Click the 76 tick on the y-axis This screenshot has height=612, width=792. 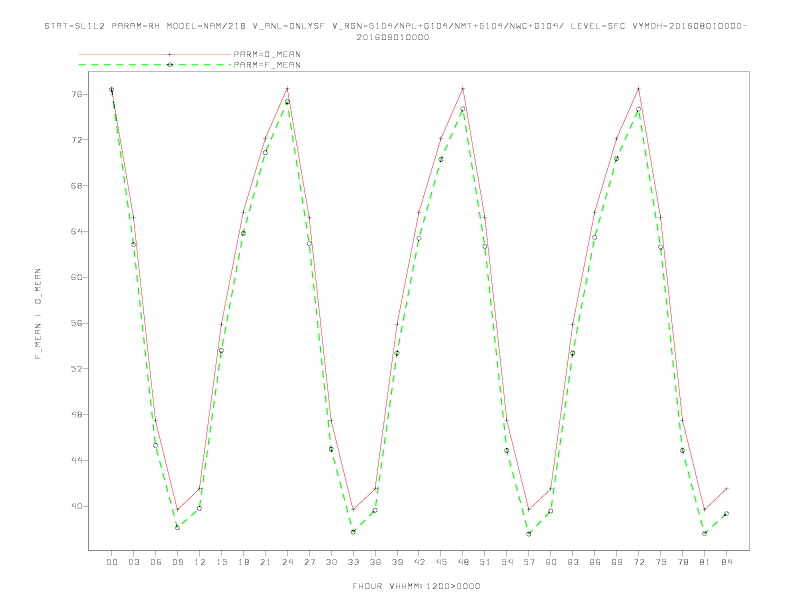(x=77, y=94)
